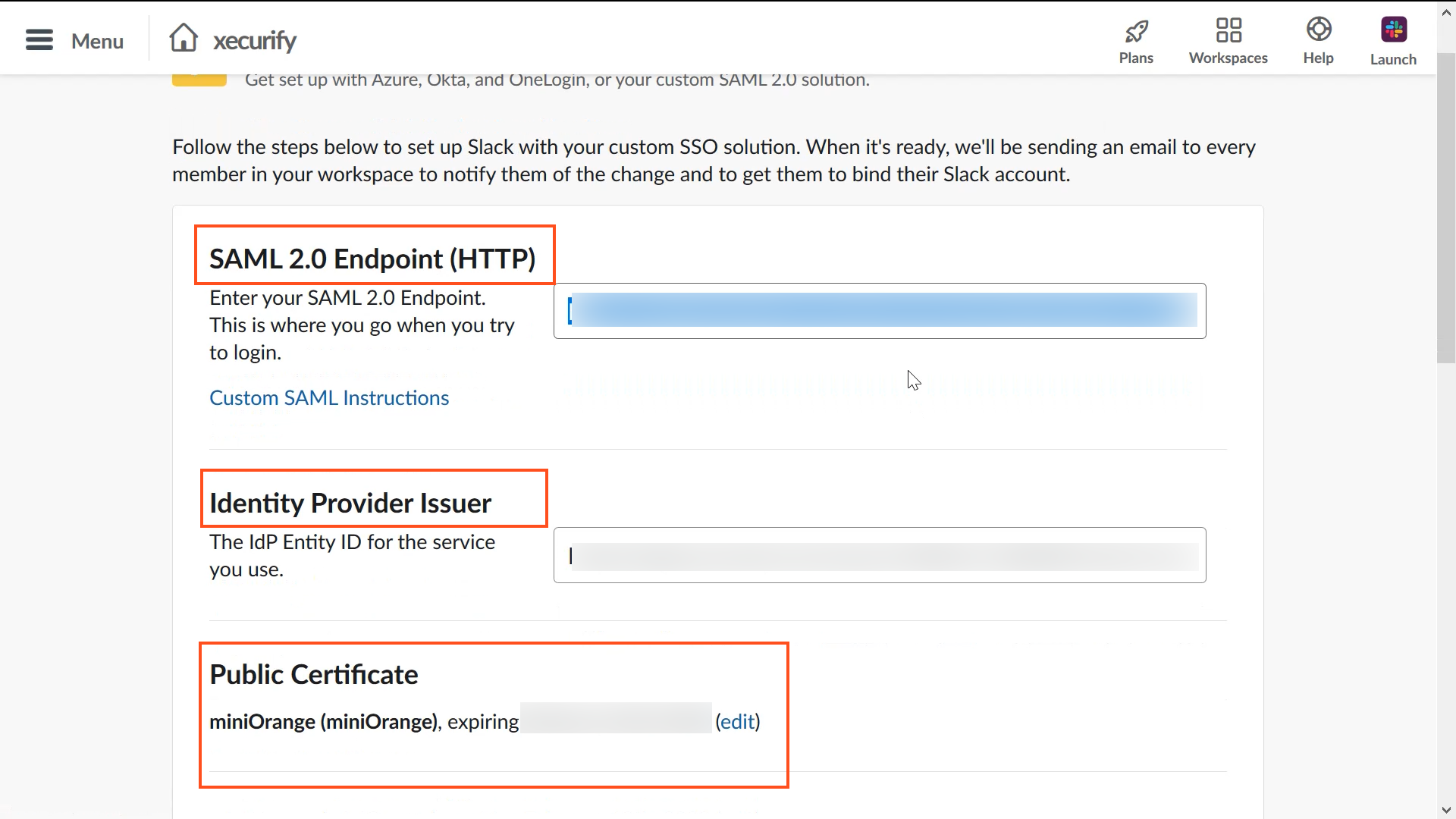Screen dimensions: 1456x819
Task: Click the SAML 2.0 Endpoint input field
Action: click(x=879, y=310)
